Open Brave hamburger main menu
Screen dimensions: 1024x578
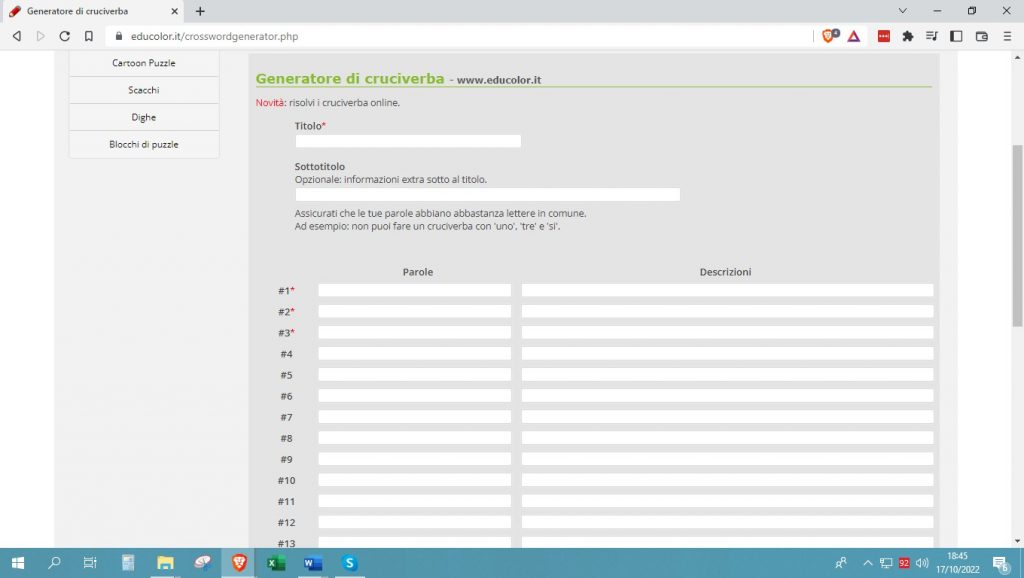[x=1007, y=36]
